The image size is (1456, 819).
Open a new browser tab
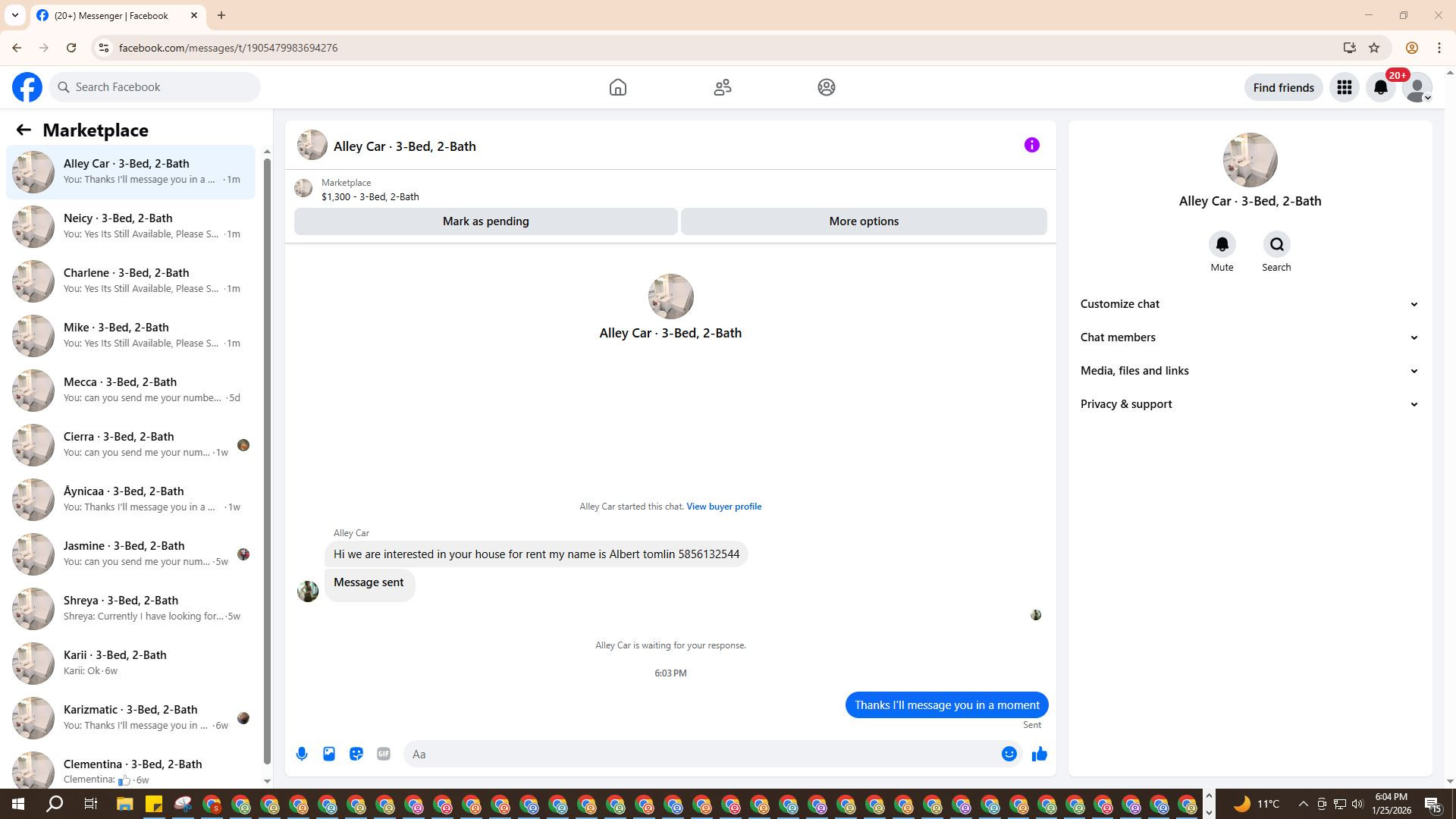pos(221,15)
